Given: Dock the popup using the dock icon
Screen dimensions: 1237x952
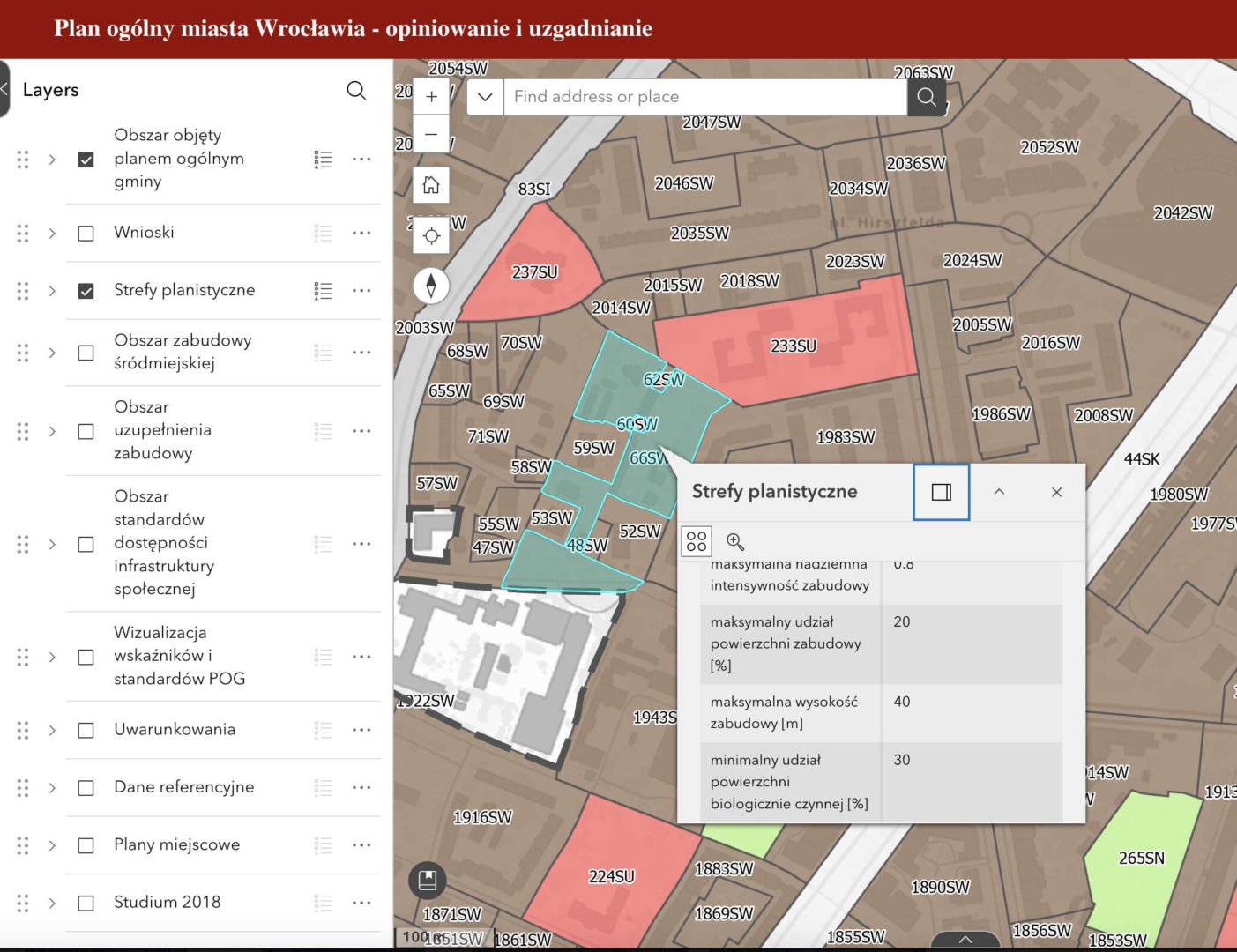Looking at the screenshot, I should coord(941,492).
